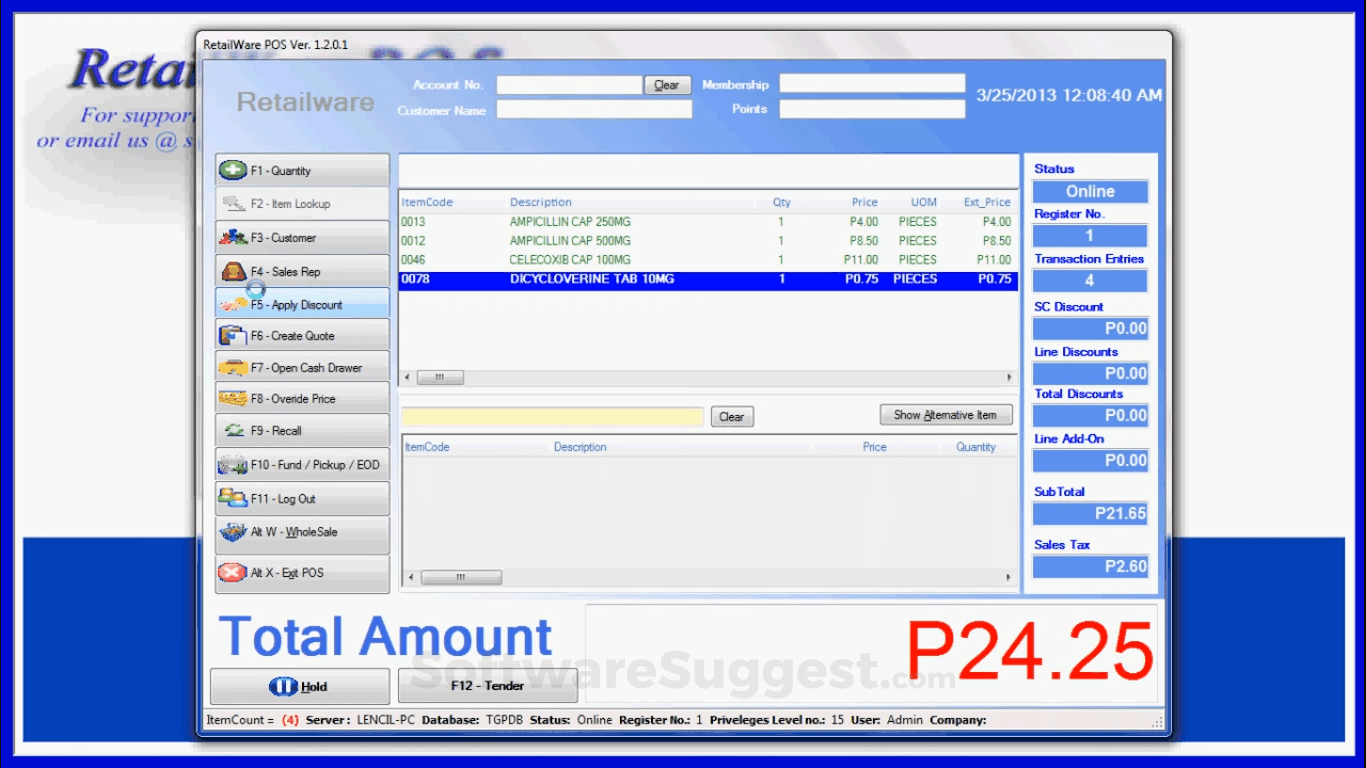1366x768 pixels.
Task: Select row AMPICILLIN CAP 500MG
Action: (708, 241)
